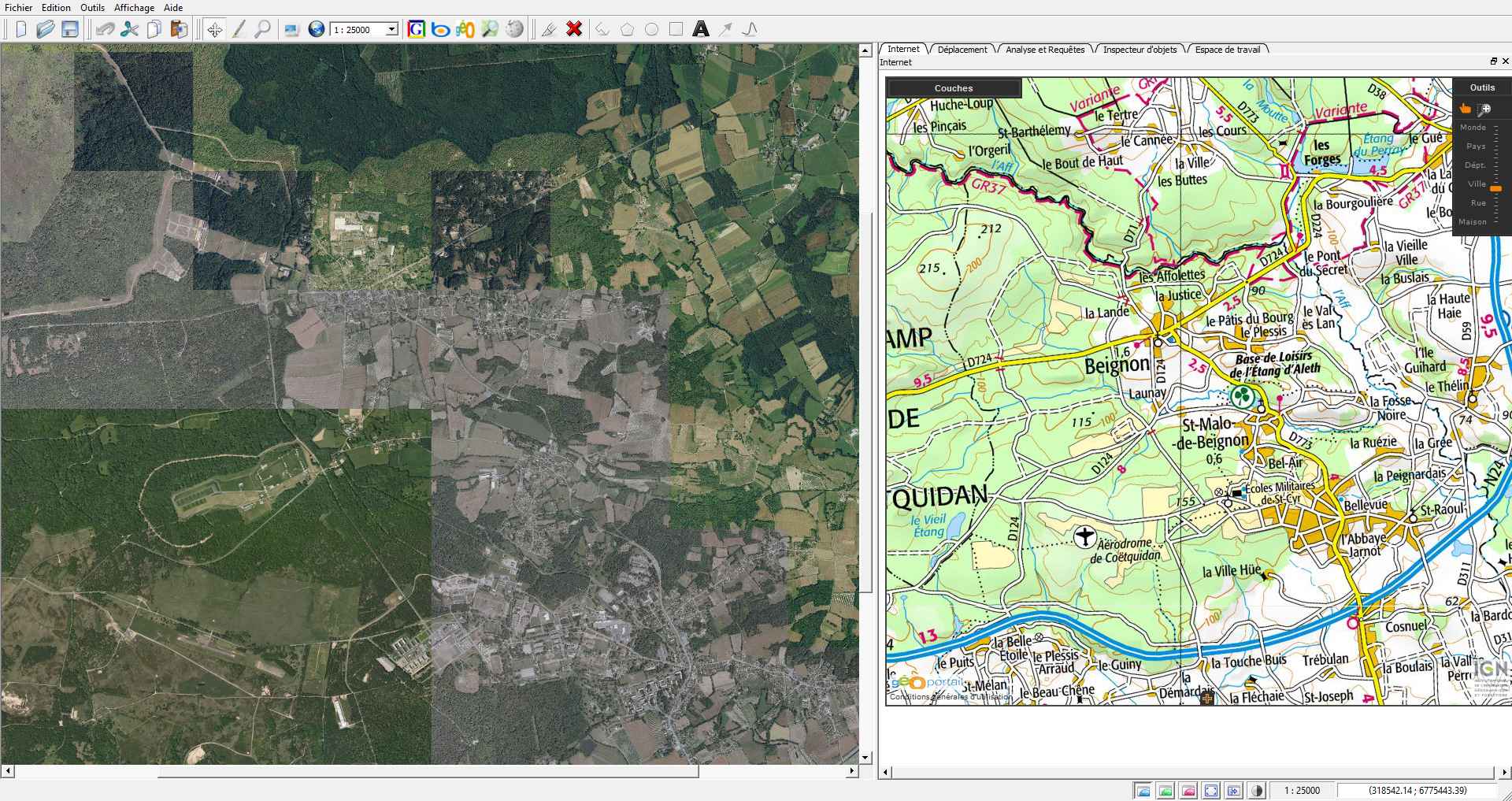Click the Pays zoom level label

(1476, 146)
